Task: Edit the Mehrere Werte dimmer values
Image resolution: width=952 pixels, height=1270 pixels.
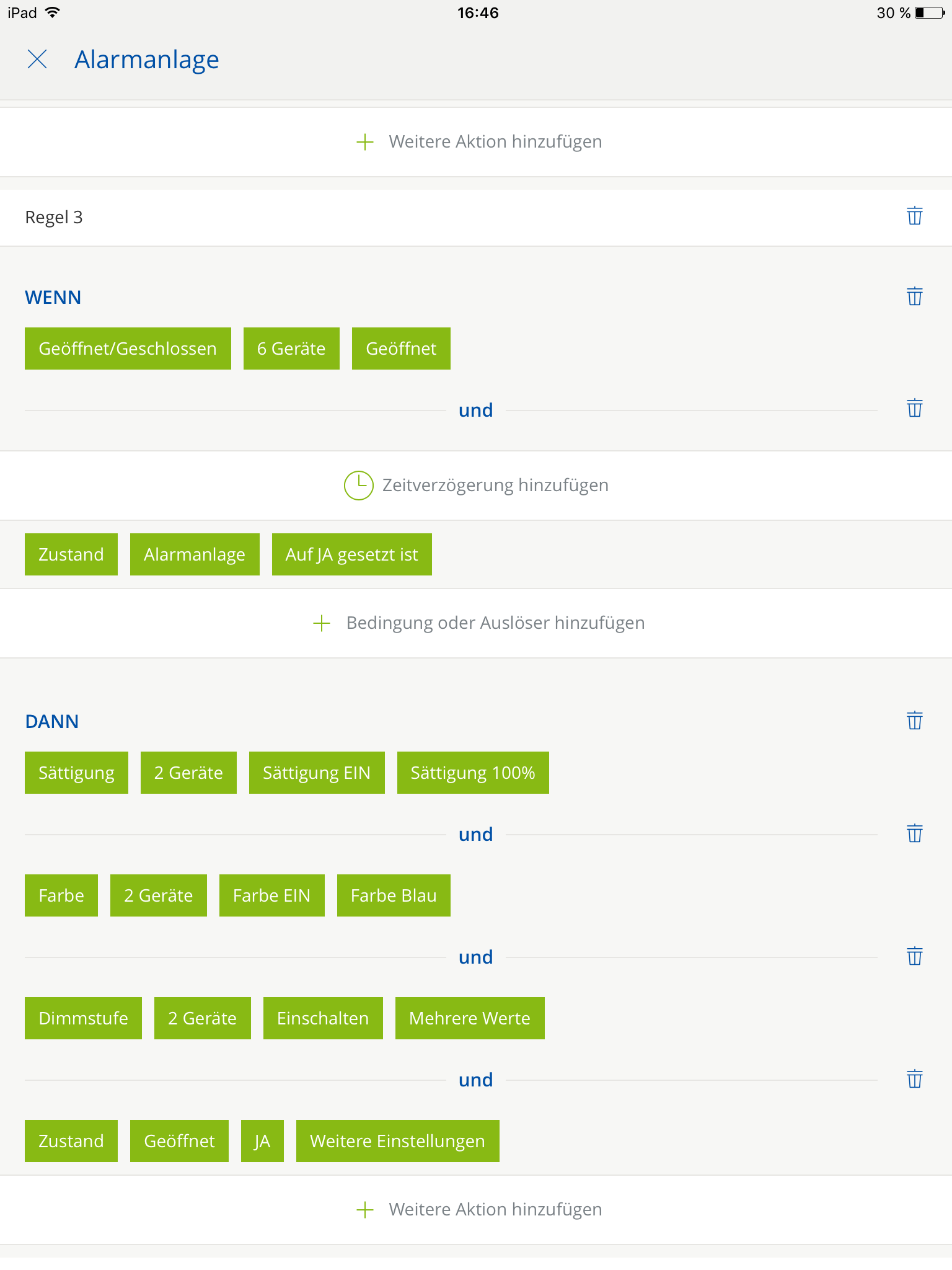Action: (x=469, y=1018)
